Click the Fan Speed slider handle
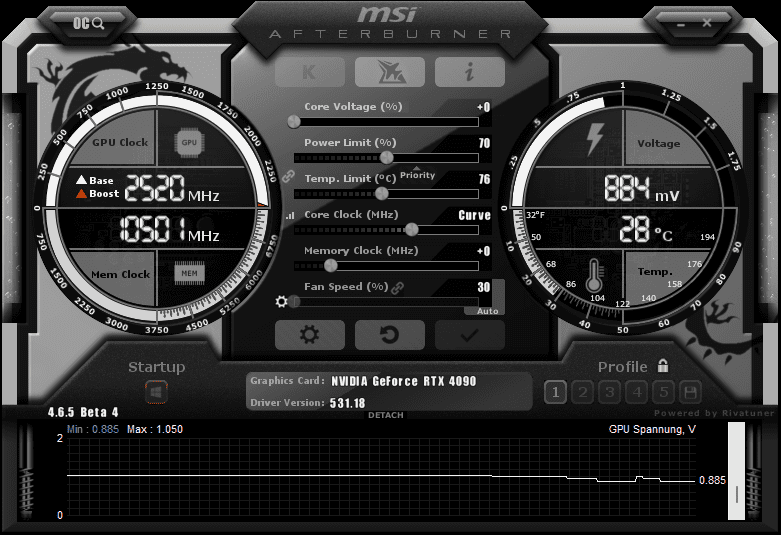The height and width of the screenshot is (535, 781). (294, 301)
